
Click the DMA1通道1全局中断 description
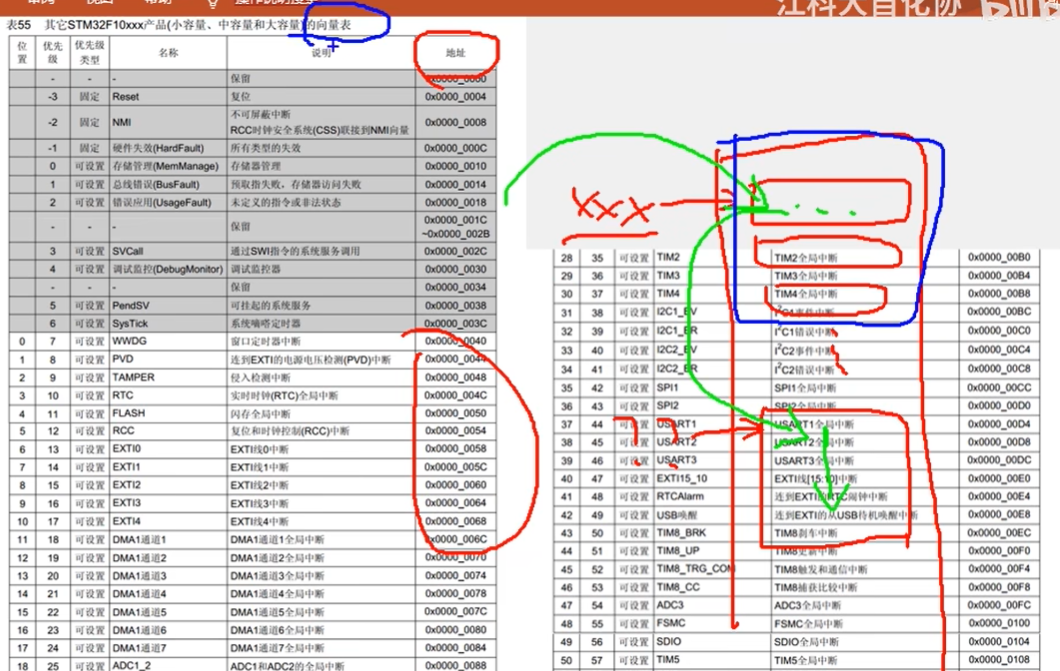(x=277, y=540)
